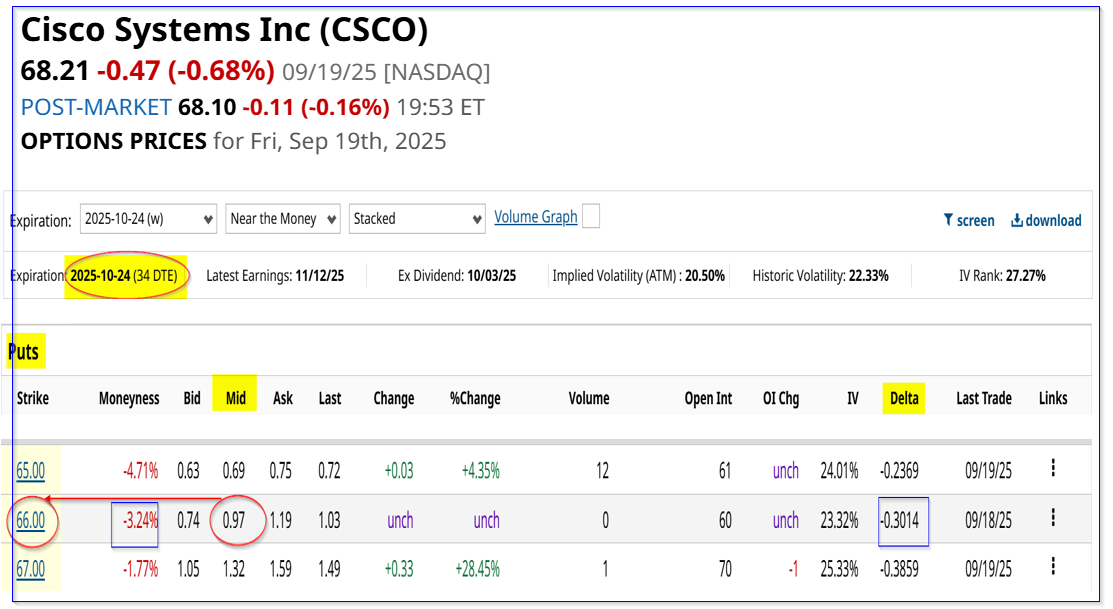Screen dimensions: 1113x609
Task: Select the -0.3014 delta value
Action: pos(899,520)
